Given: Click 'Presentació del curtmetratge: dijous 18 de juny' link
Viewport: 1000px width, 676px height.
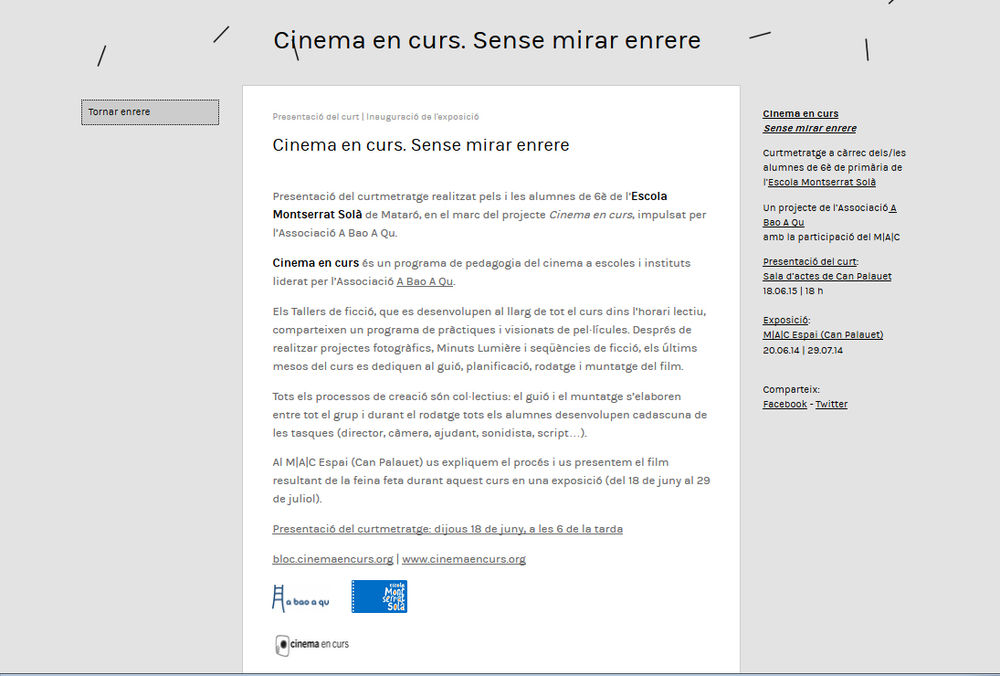Looking at the screenshot, I should (x=447, y=529).
